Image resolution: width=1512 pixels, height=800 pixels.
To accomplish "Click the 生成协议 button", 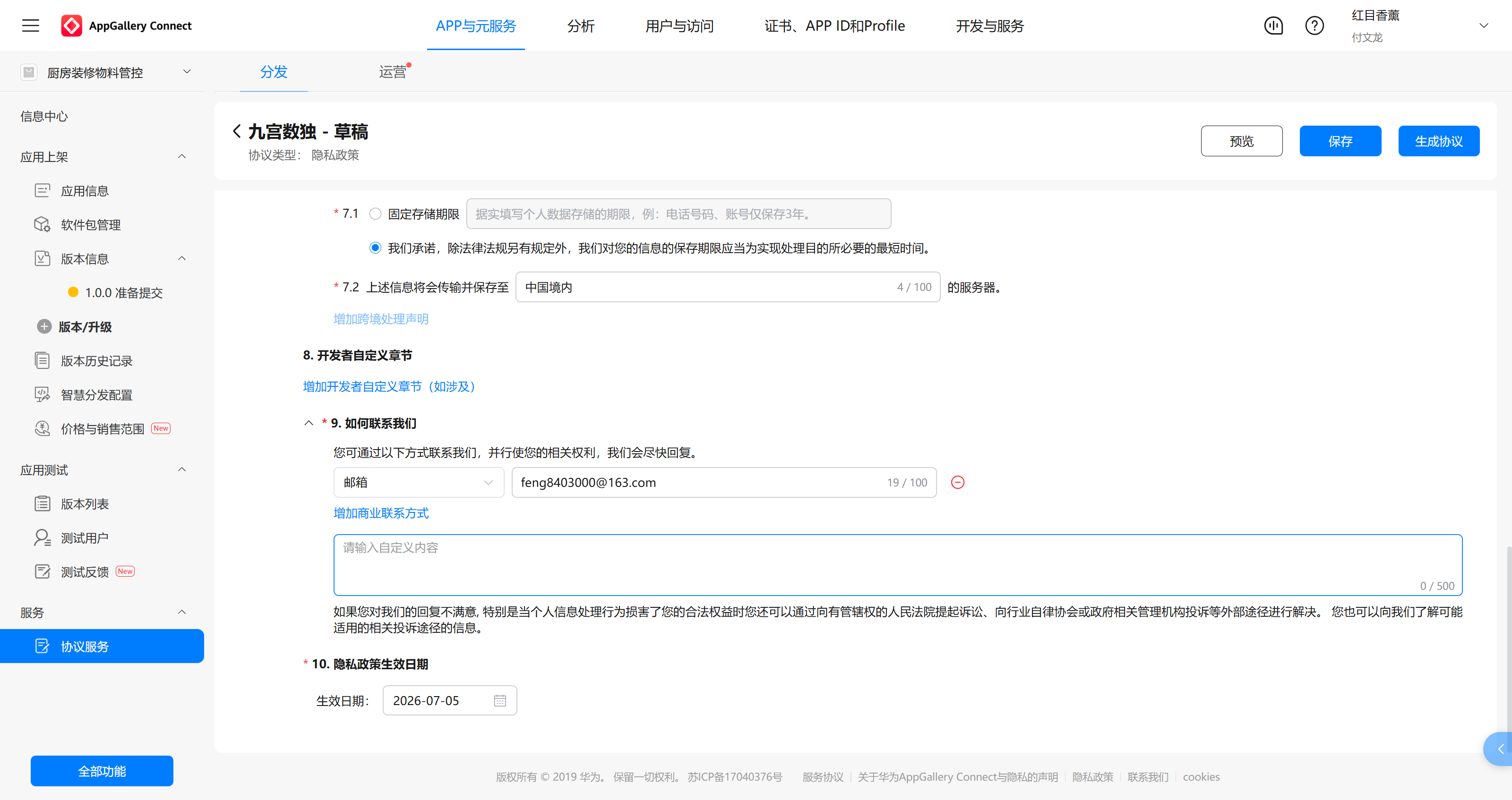I will point(1439,141).
